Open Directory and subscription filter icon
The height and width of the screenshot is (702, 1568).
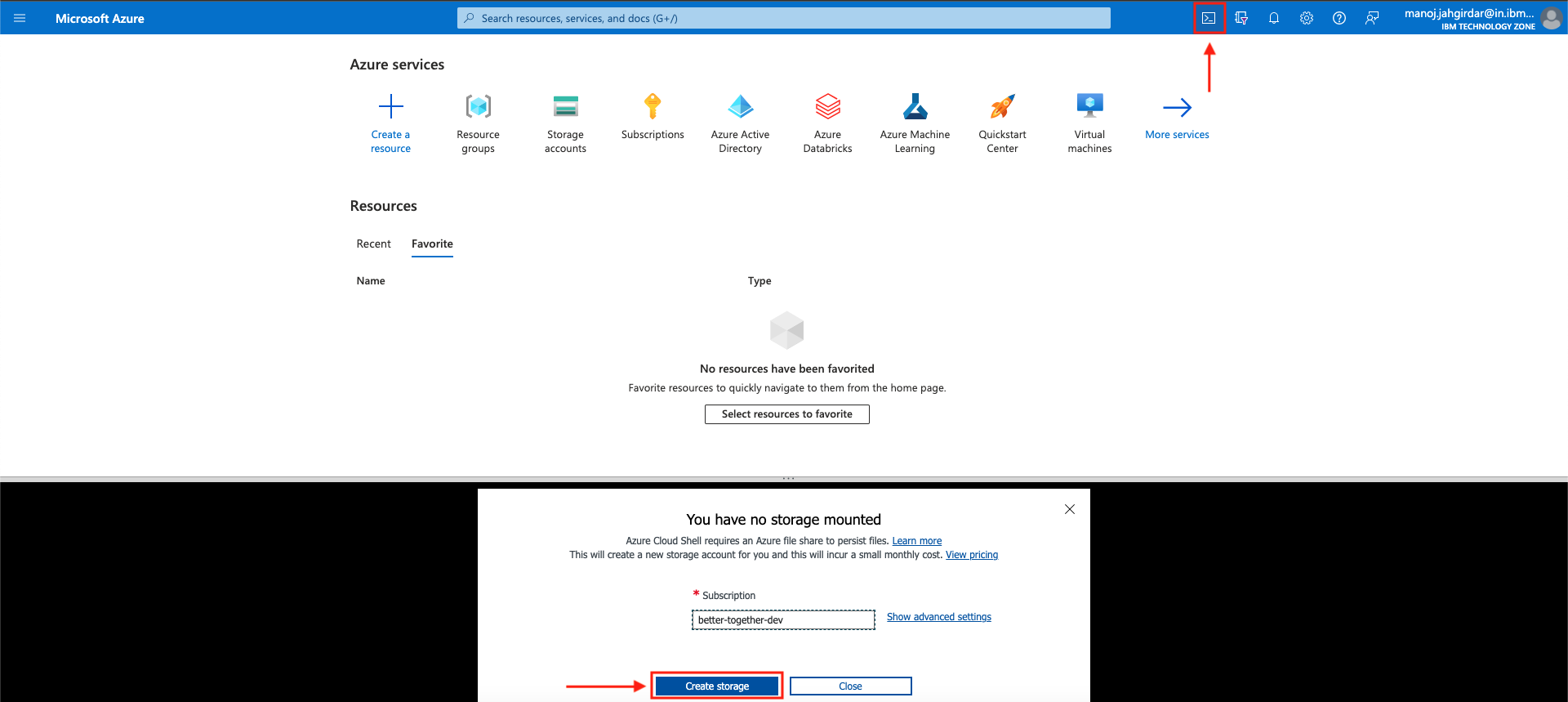pos(1241,18)
